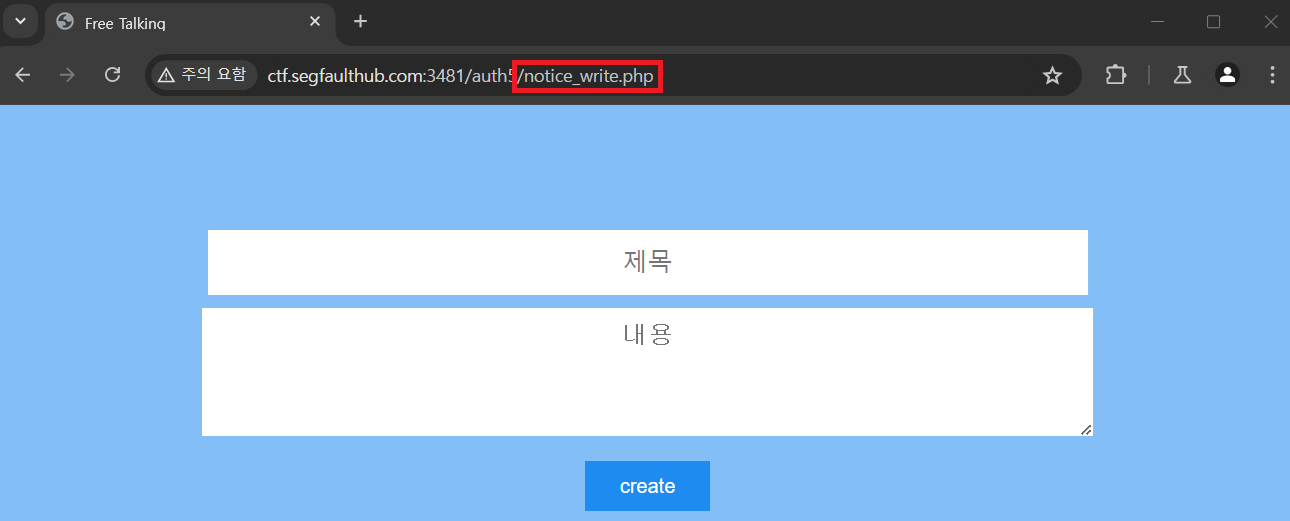This screenshot has height=521, width=1290.
Task: Open the tab search dropdown arrow
Action: pyautogui.click(x=21, y=21)
